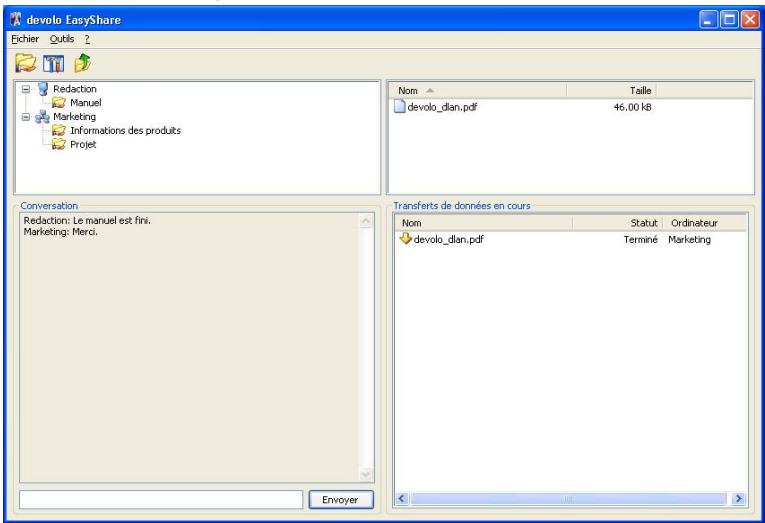Click the message 'Redaction: Le manuel est fini.'
765x523 pixels.
87,221
